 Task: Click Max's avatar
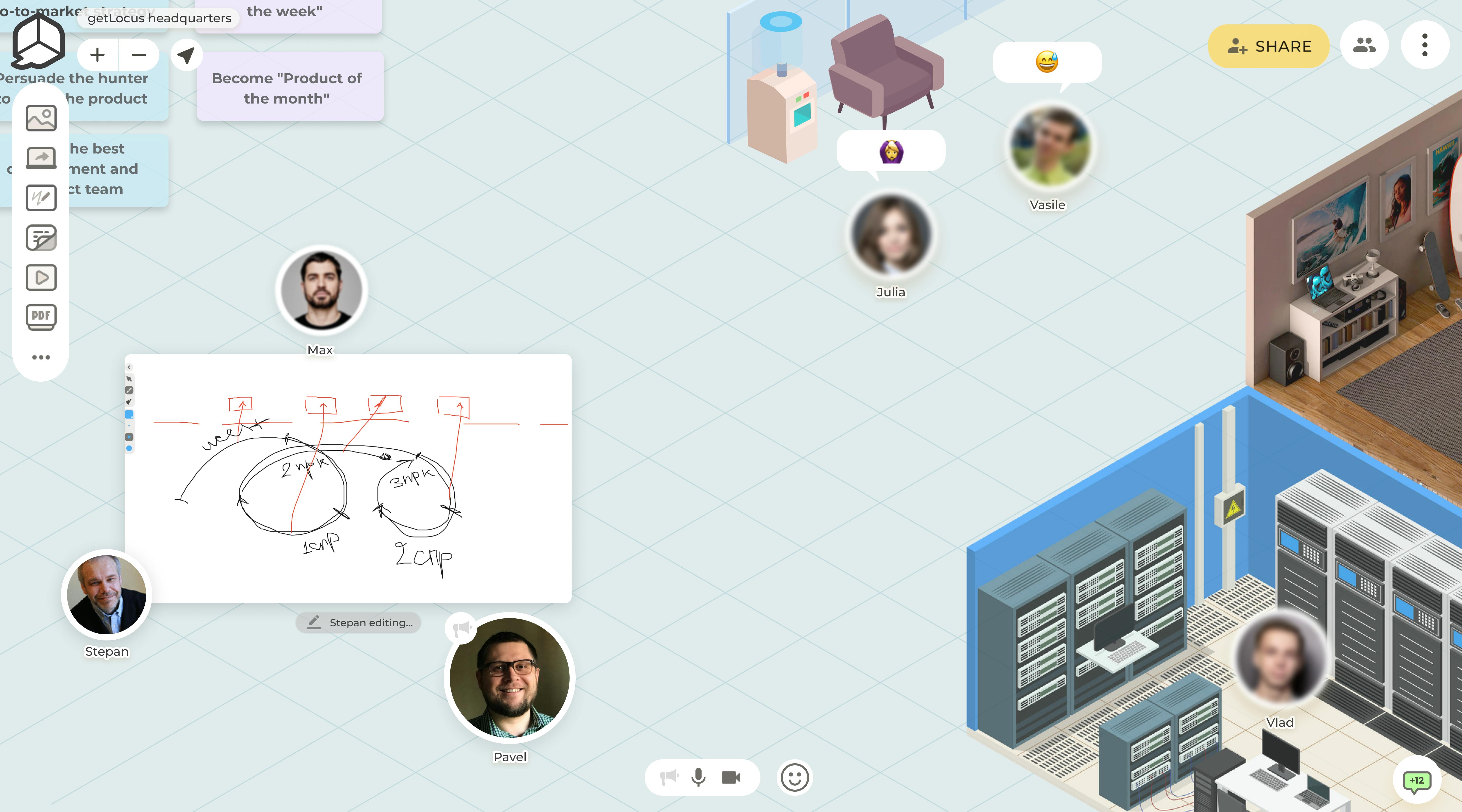[322, 290]
